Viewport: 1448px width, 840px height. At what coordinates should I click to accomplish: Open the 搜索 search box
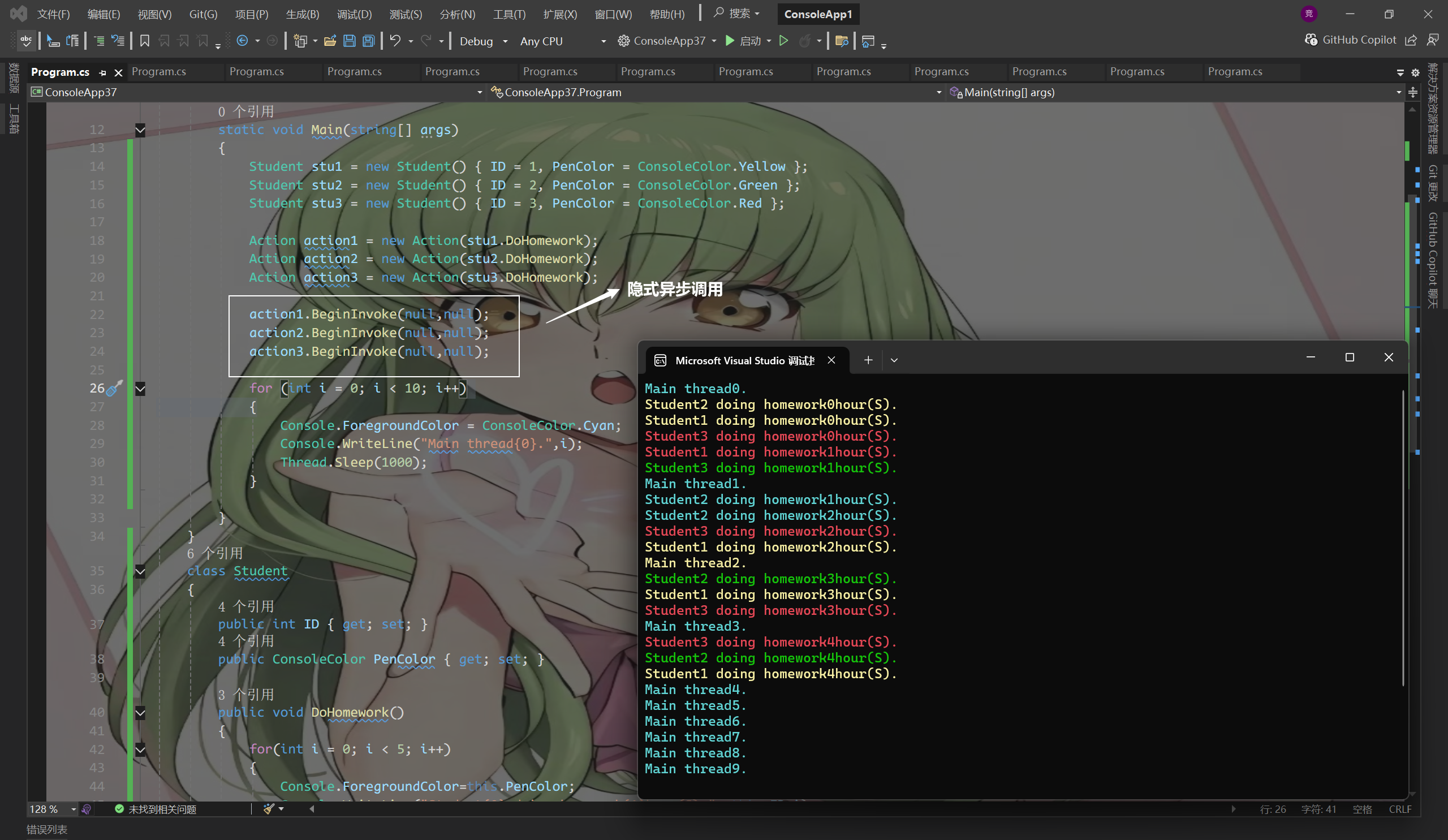736,13
